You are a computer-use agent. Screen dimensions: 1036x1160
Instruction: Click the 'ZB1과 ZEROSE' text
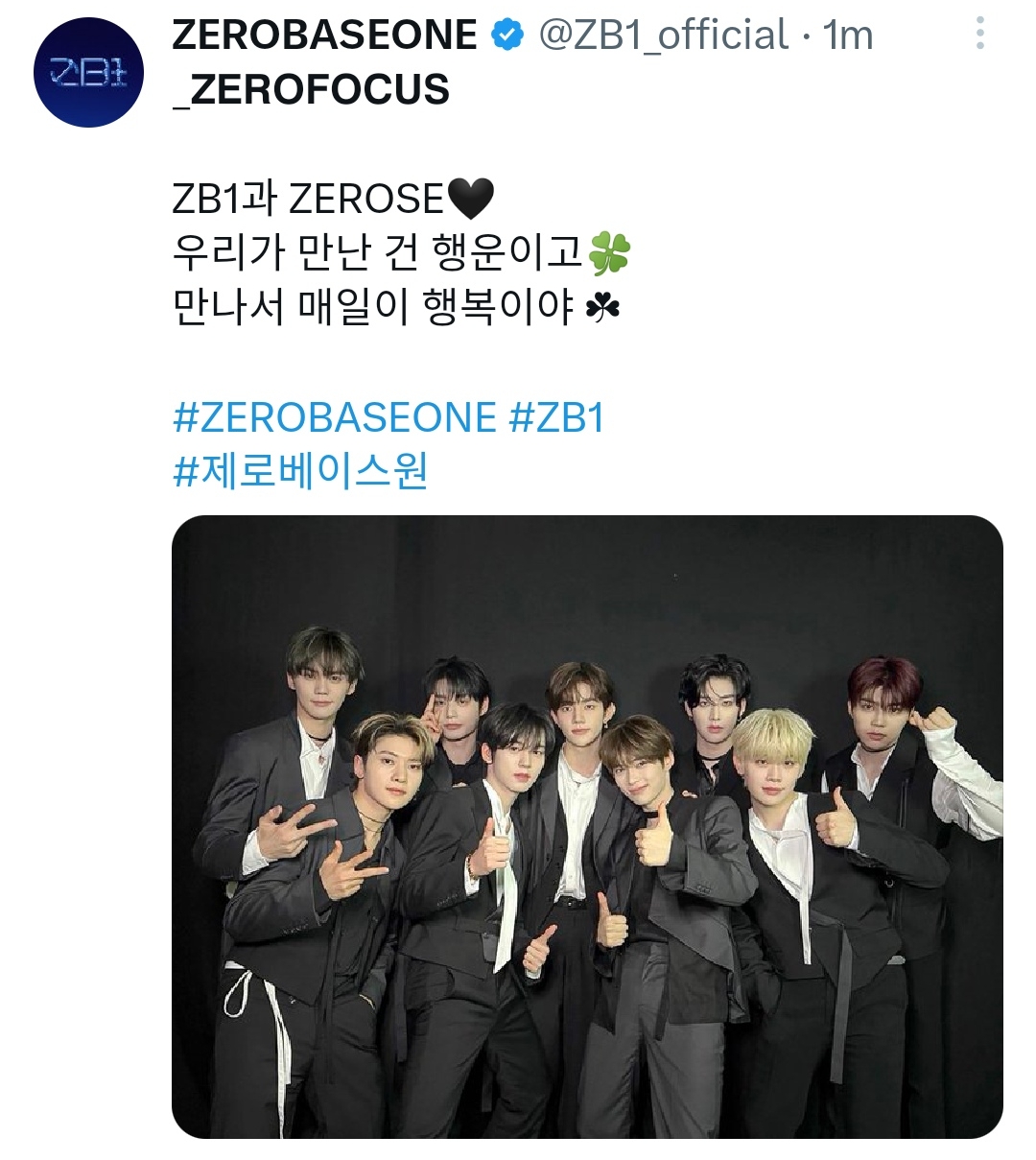[x=309, y=200]
